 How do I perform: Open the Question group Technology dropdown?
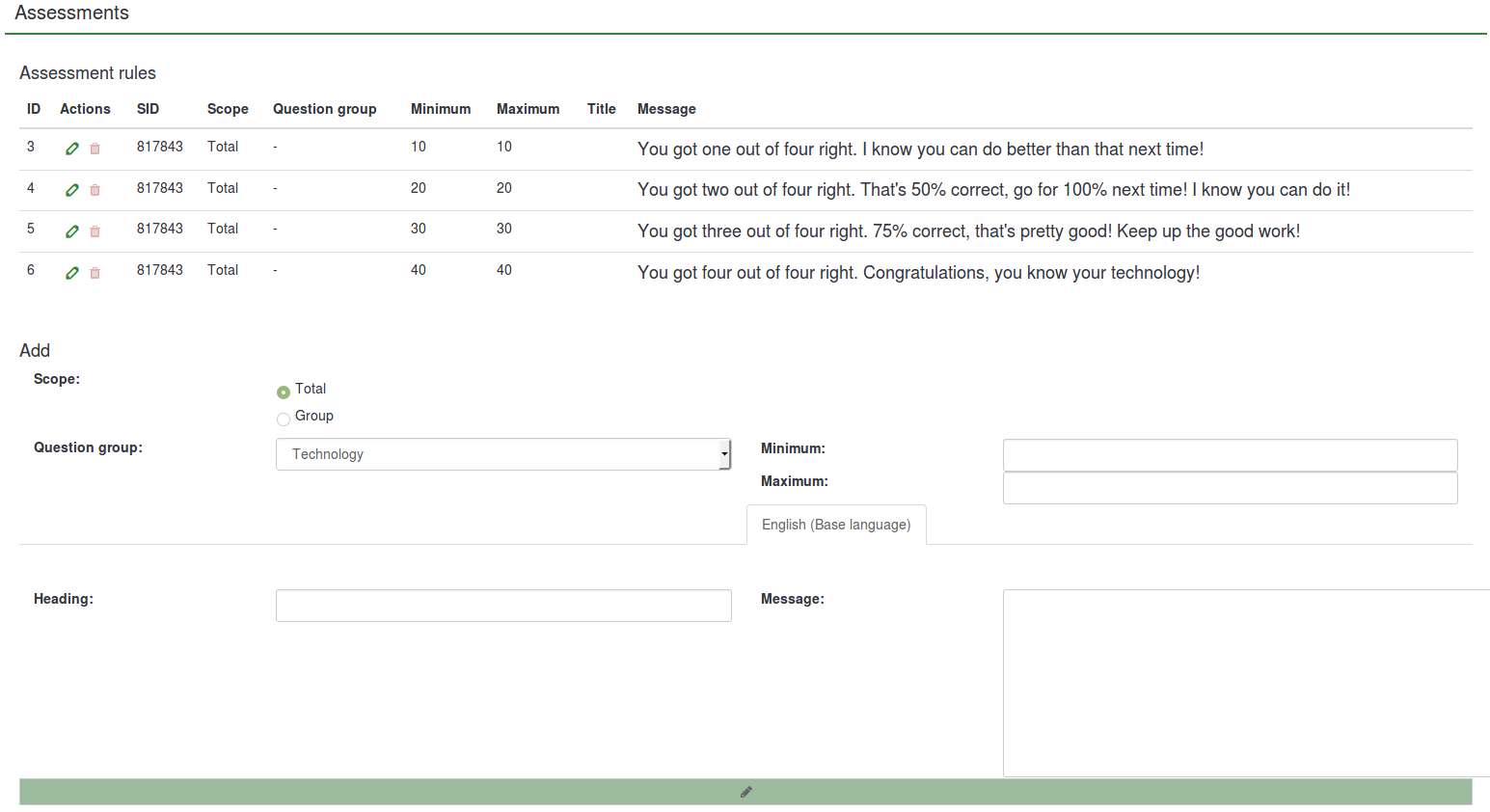502,454
